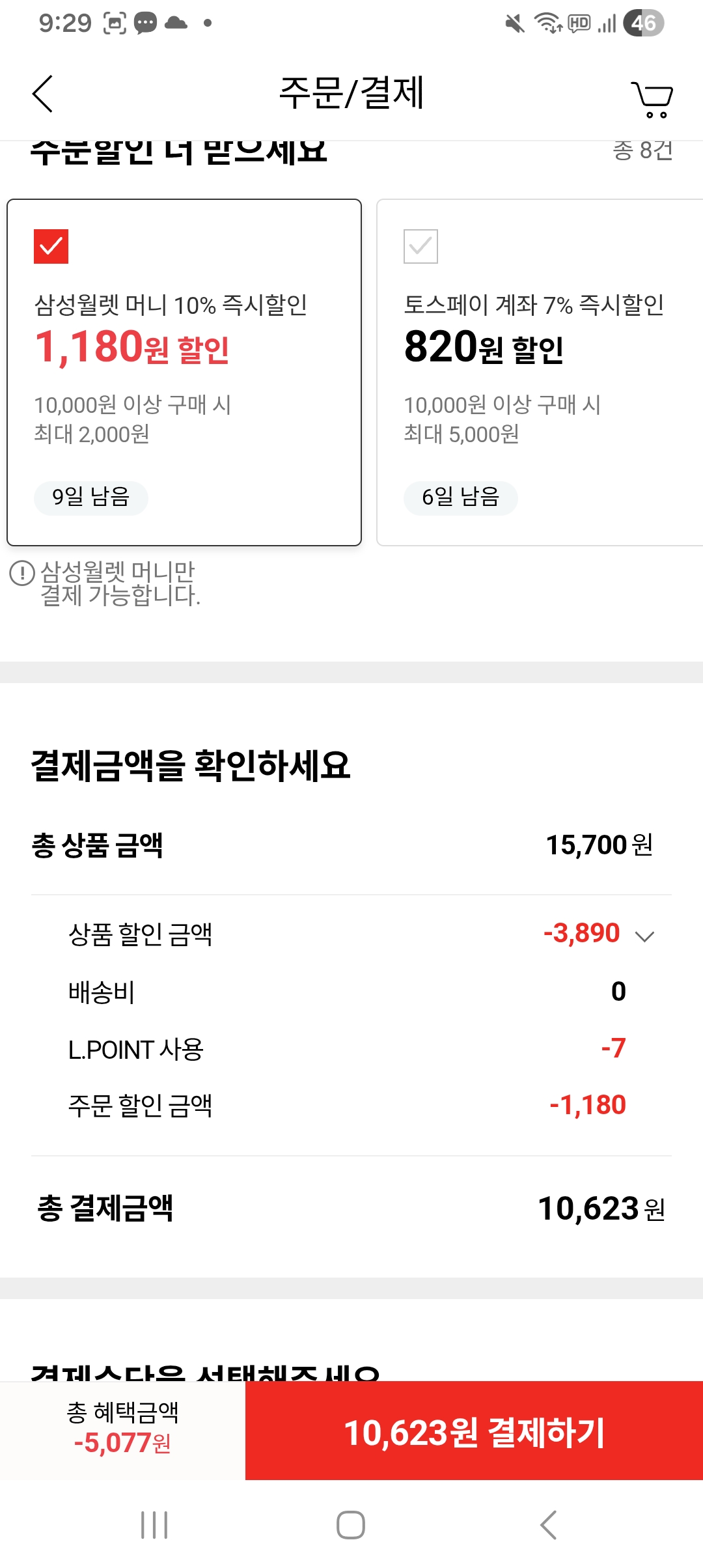Check the 토스페이 계좌 7% discount
The height and width of the screenshot is (1568, 703).
[x=420, y=246]
